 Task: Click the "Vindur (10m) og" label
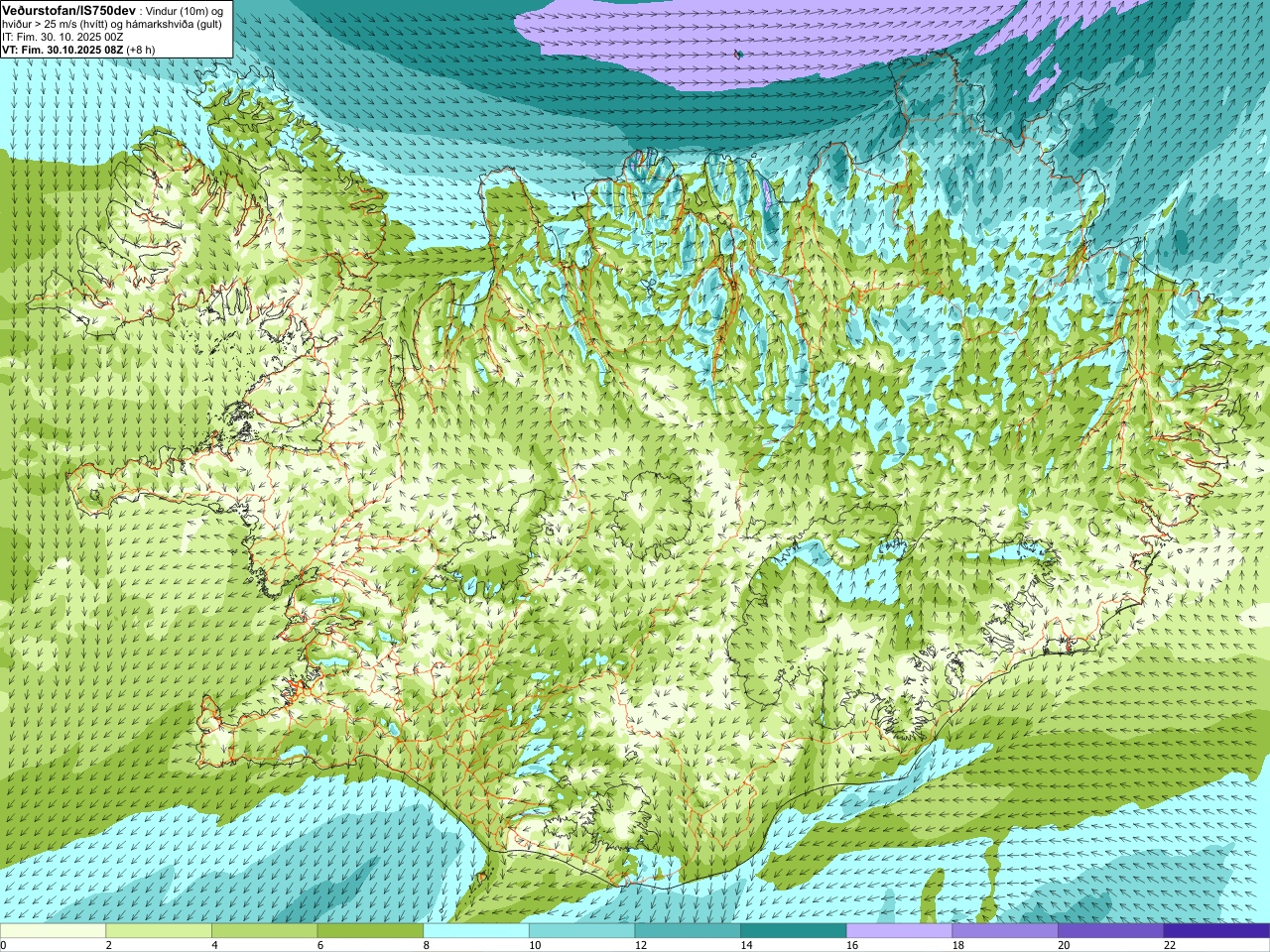pyautogui.click(x=186, y=11)
